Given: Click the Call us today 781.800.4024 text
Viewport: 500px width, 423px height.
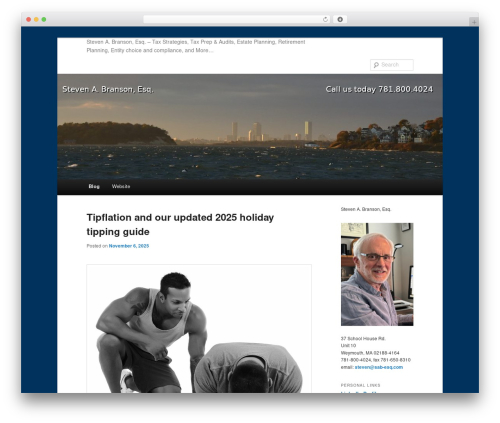Looking at the screenshot, I should [379, 89].
